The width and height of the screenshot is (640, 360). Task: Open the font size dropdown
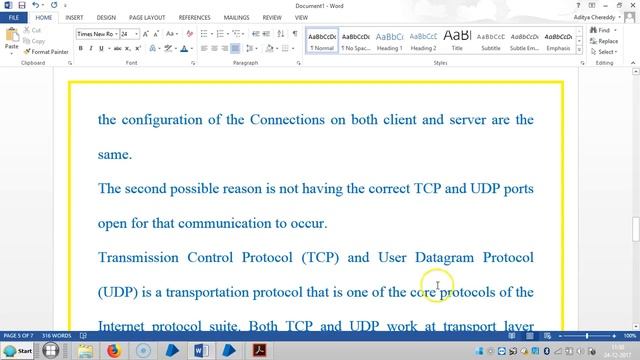(x=136, y=34)
